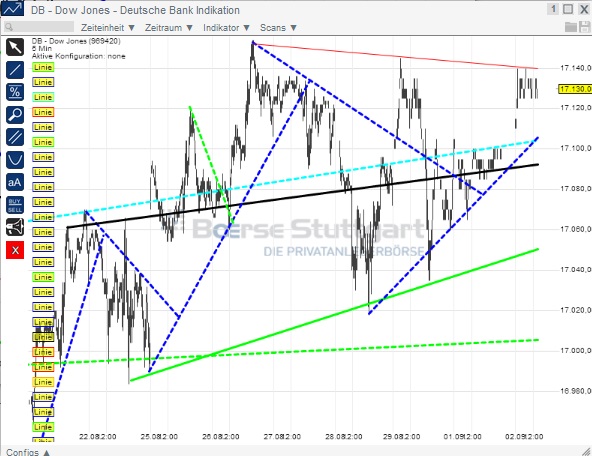Select the solid black trend line
Image resolution: width=592 pixels, height=456 pixels.
[302, 196]
